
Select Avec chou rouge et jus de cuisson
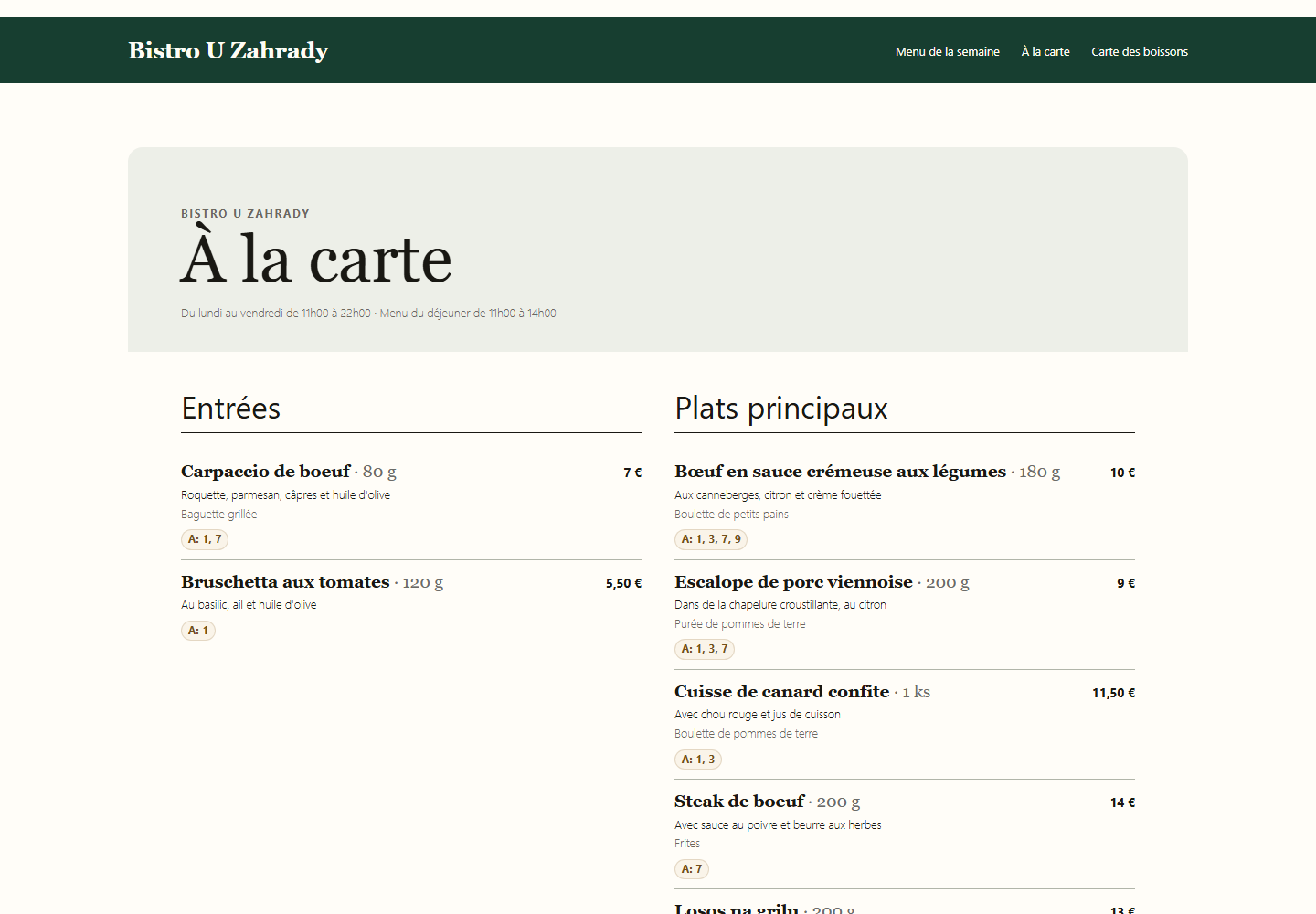click(x=758, y=714)
